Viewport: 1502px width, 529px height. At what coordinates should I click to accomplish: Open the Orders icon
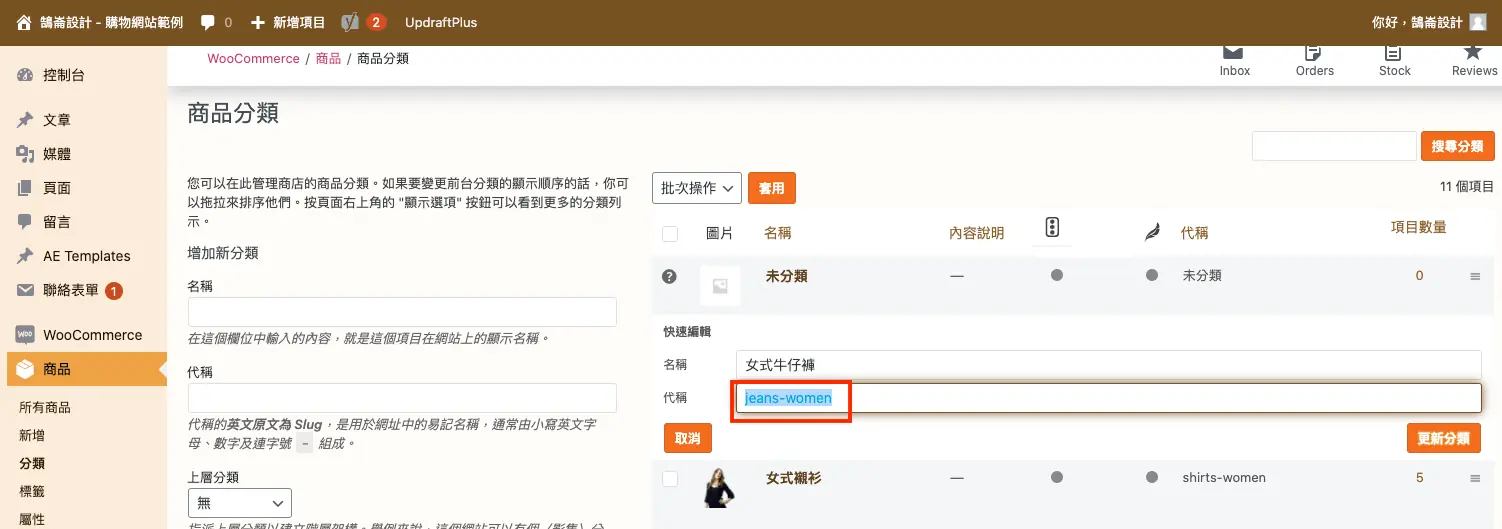(x=1314, y=53)
